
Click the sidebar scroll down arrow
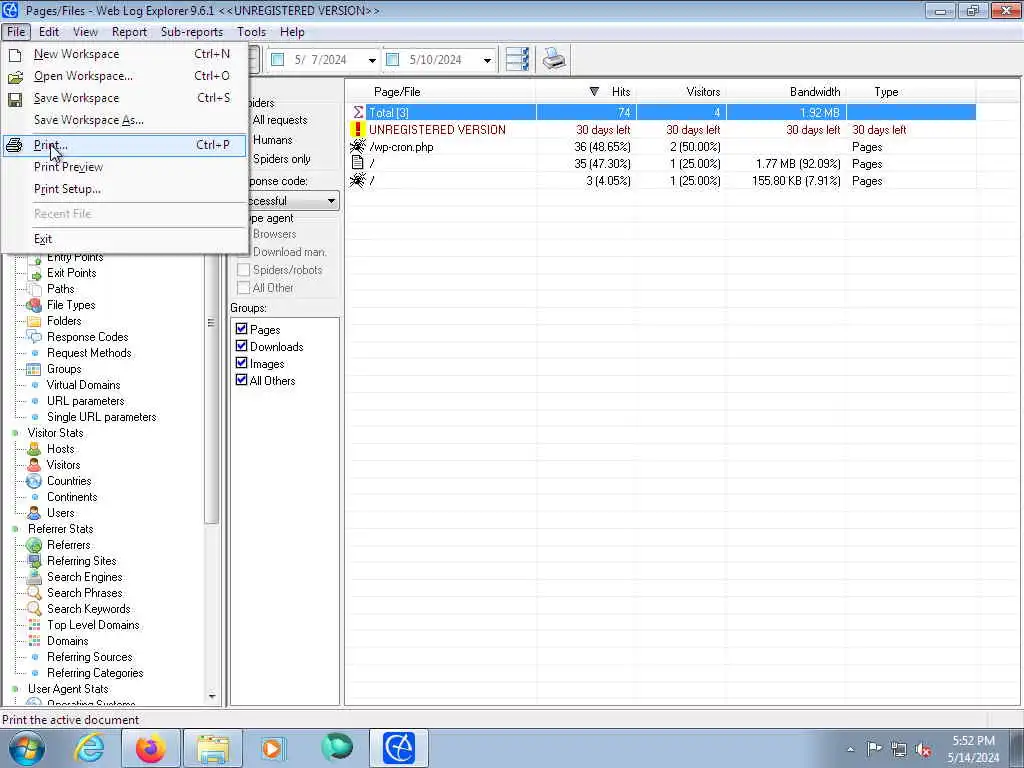[211, 696]
